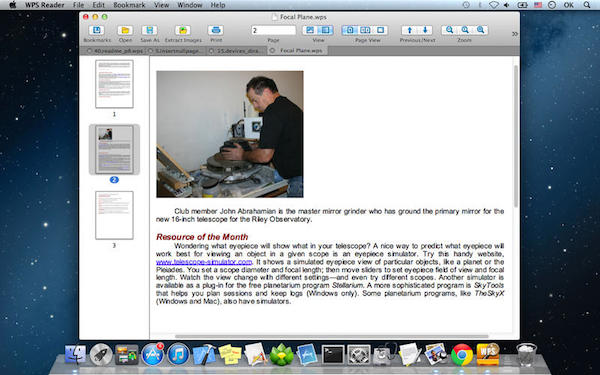Select page 3 thumbnail
Viewport: 600px width, 375px height.
(114, 215)
